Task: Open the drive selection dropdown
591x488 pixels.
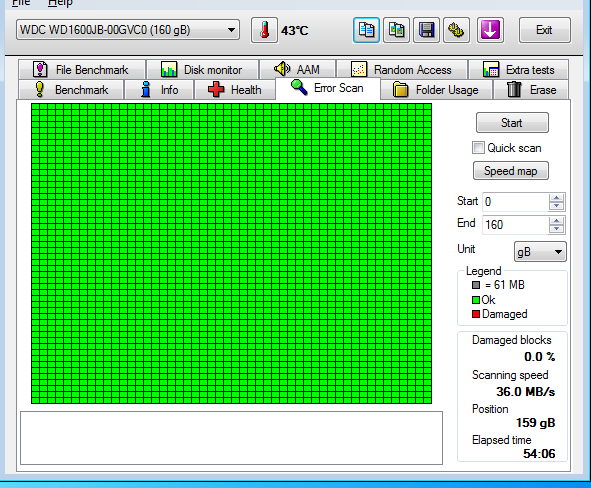Action: (128, 30)
